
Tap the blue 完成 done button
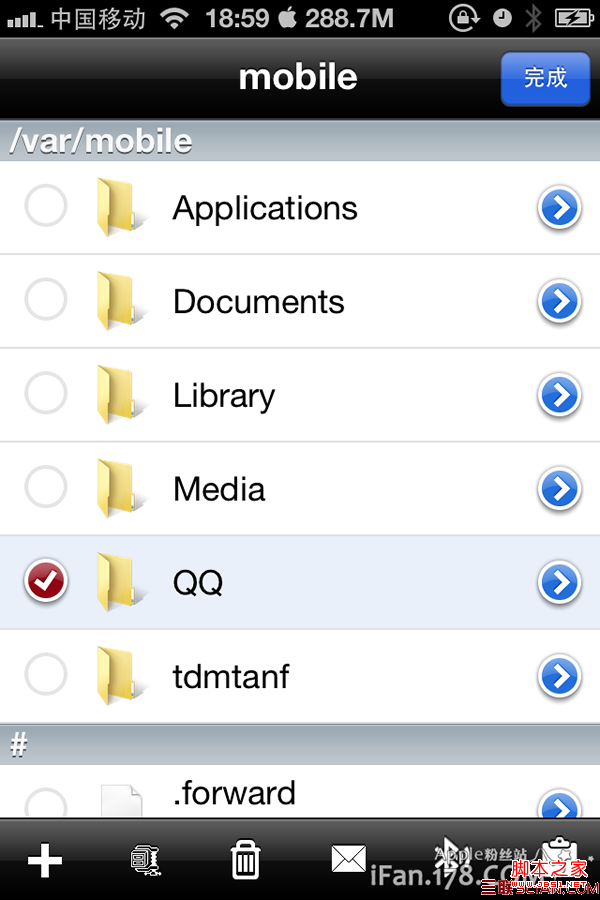coord(545,79)
